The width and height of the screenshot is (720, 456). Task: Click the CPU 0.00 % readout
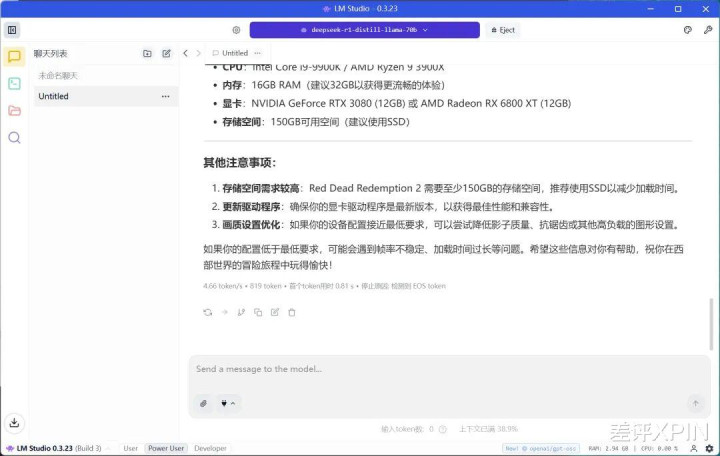(659, 448)
